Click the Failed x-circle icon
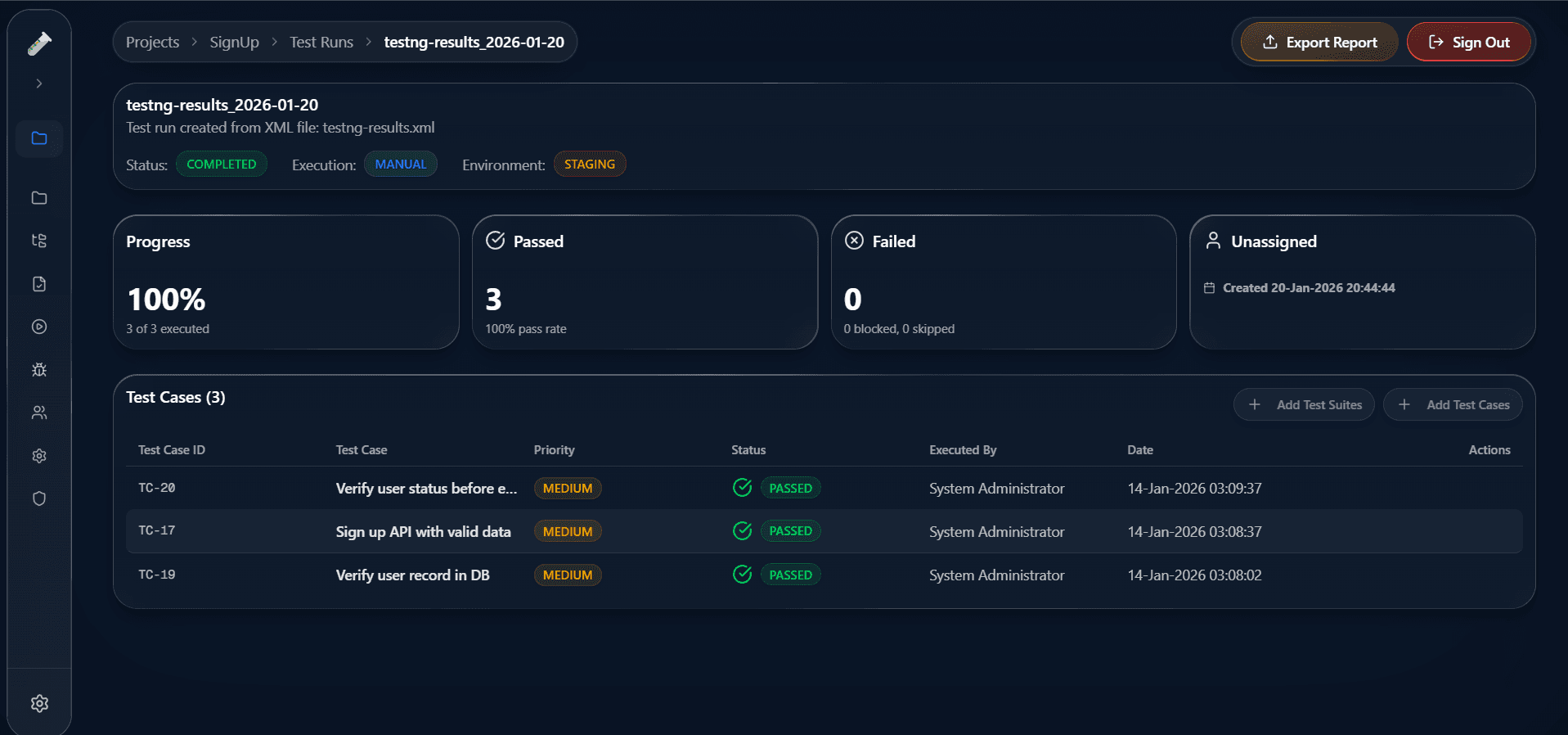This screenshot has height=735, width=1568. (854, 241)
